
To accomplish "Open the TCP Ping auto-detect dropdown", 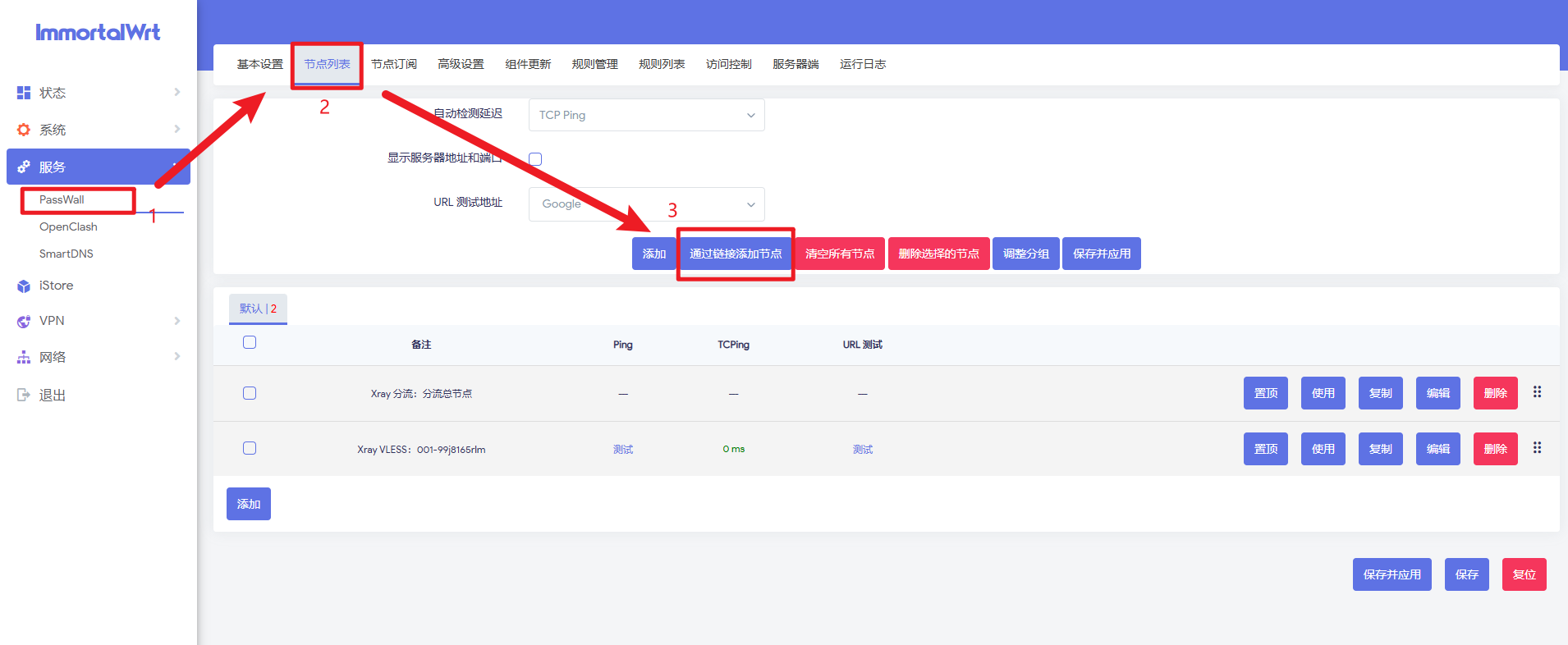I will point(647,115).
